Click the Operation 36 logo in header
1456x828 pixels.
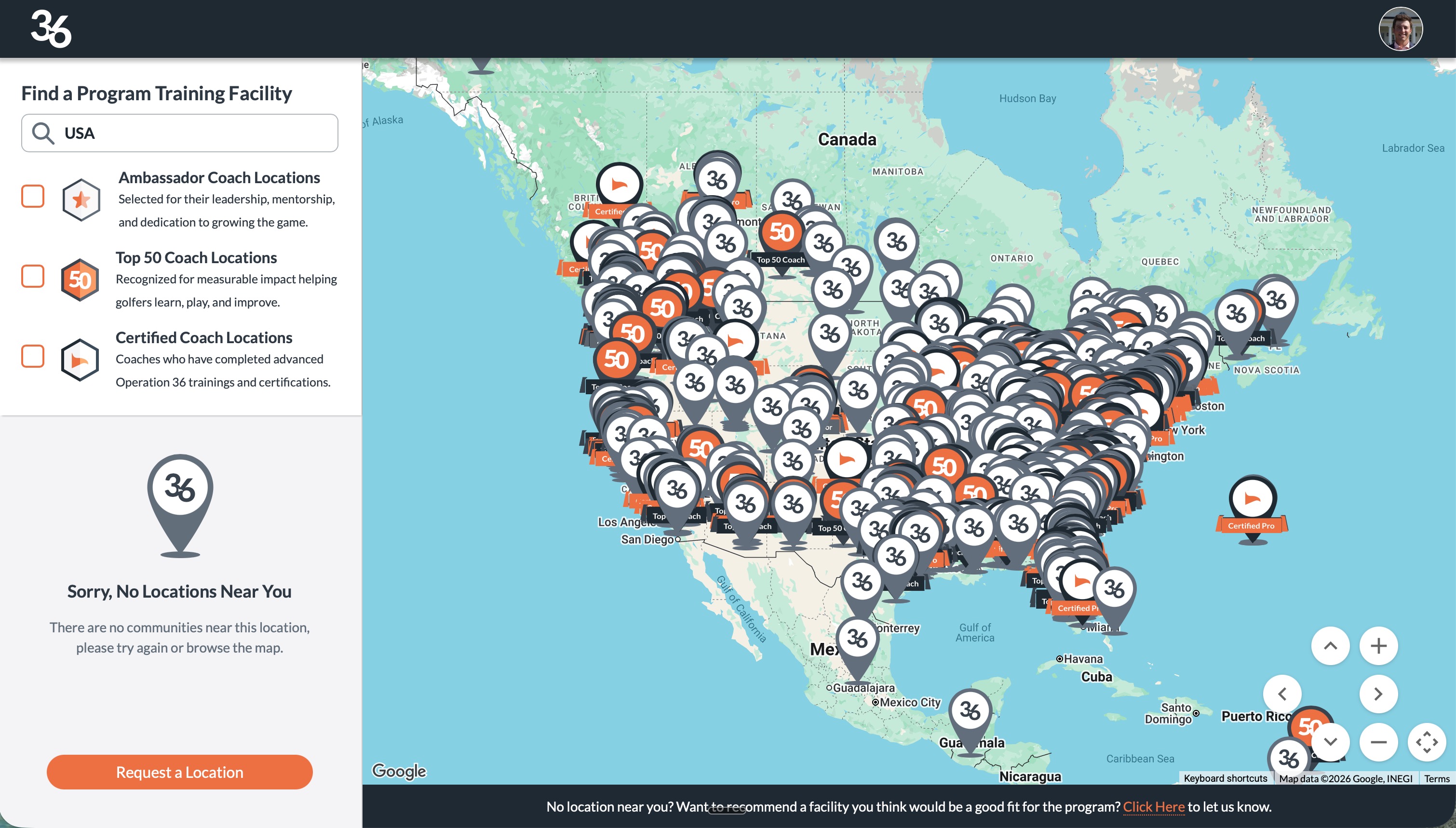click(x=51, y=28)
